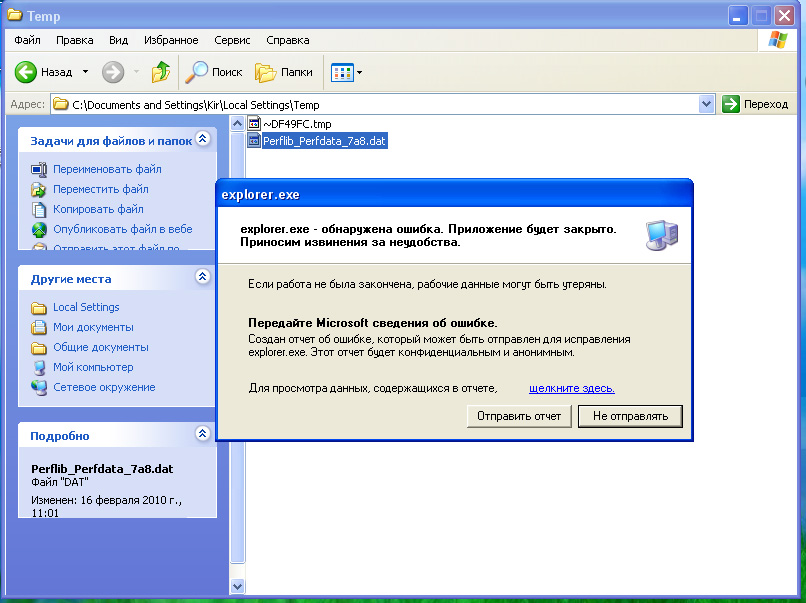Open Мой компьютер link

coord(93,367)
